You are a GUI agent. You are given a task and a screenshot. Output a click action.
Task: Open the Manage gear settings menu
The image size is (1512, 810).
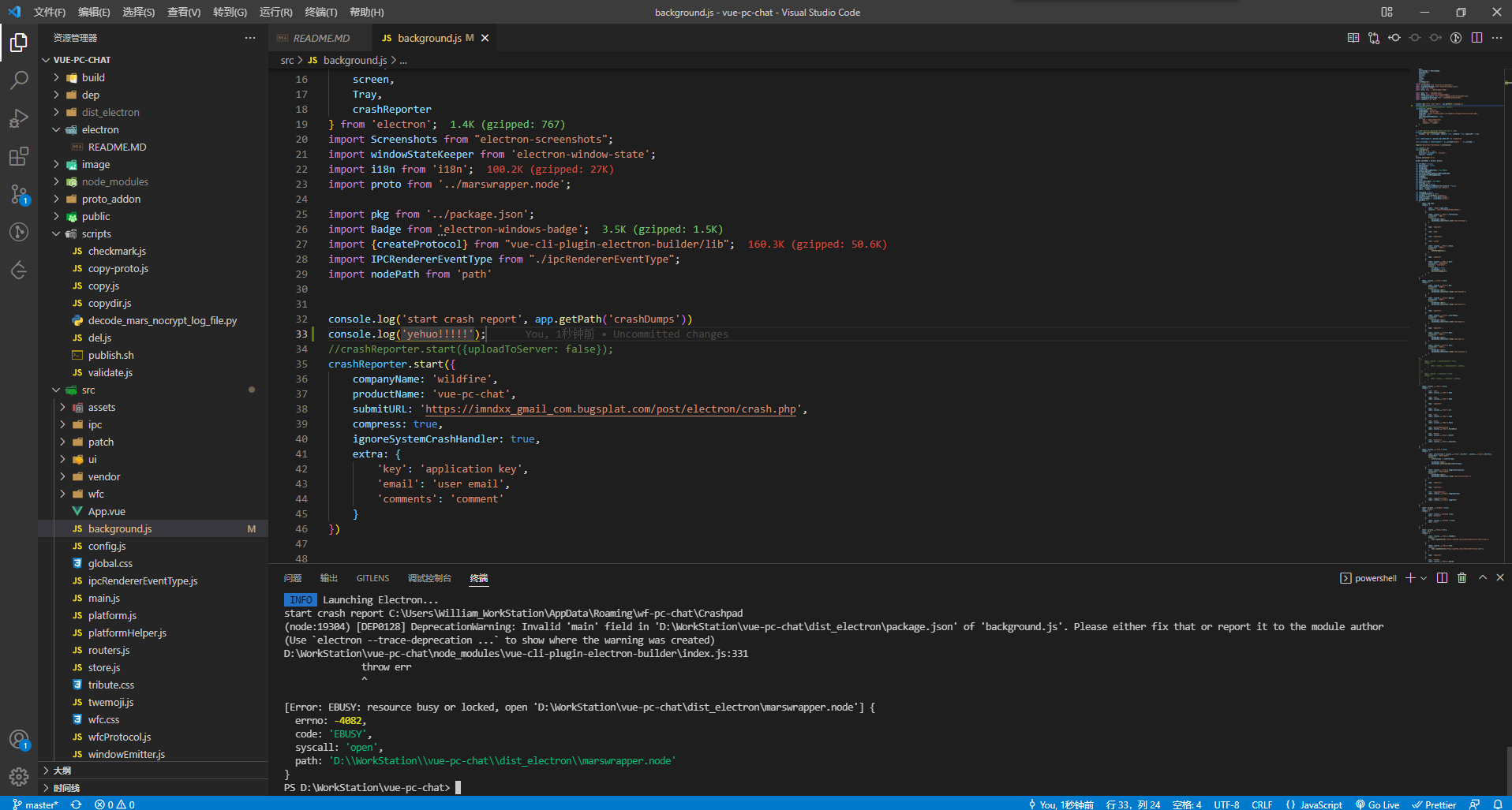tap(19, 777)
